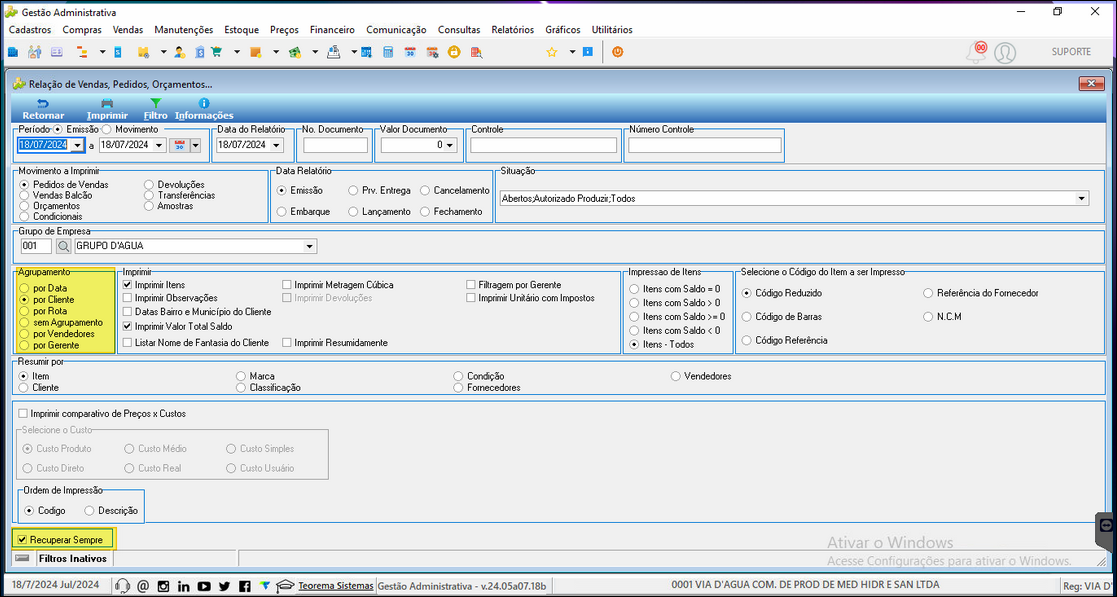Expand the GRUPO D'AGUA company dropdown

(309, 246)
